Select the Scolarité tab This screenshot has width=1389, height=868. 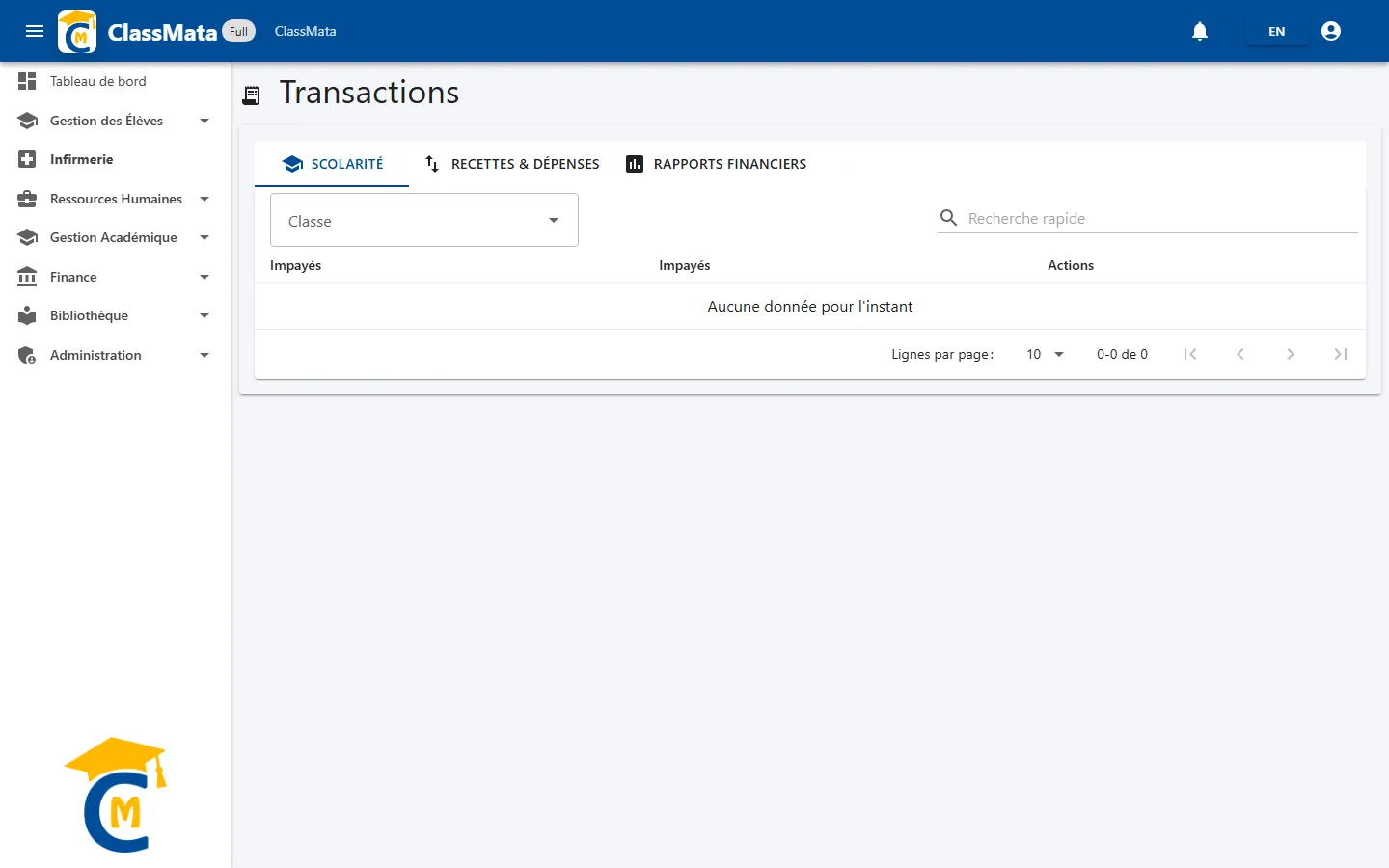(332, 164)
